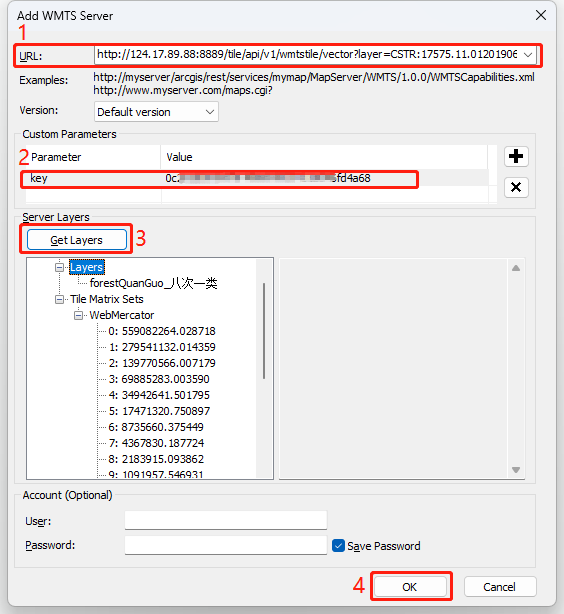Screen dimensions: 564x614
Task: Toggle the Save Password checkbox
Action: pyautogui.click(x=338, y=545)
